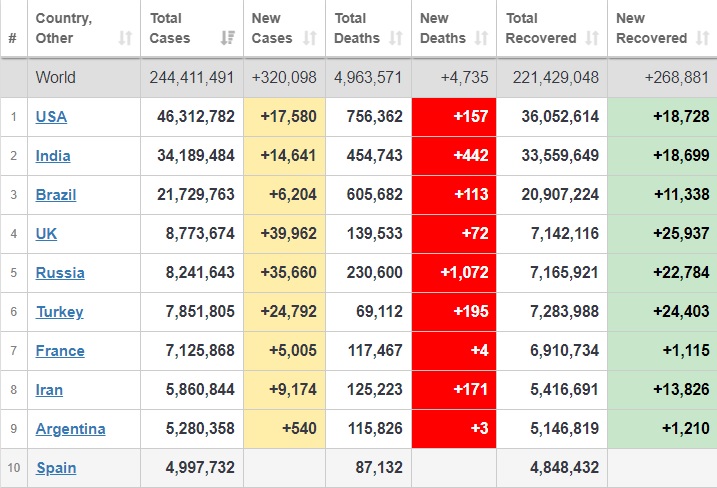Open Iran country page
This screenshot has width=717, height=488.
(50, 390)
